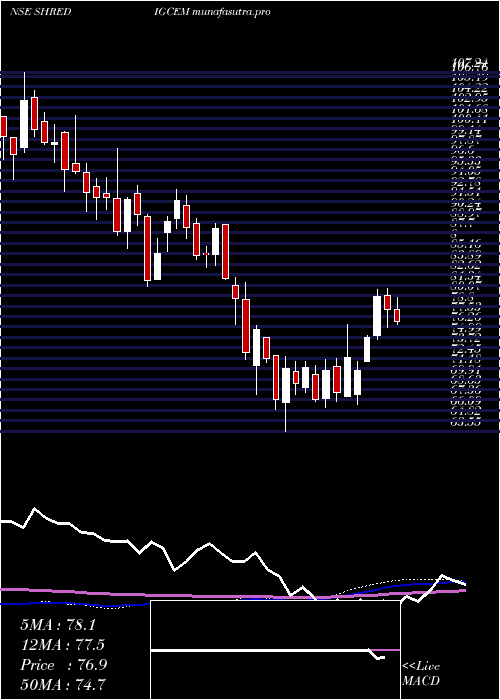Click the 5MA : 78.1 value

pos(58,625)
